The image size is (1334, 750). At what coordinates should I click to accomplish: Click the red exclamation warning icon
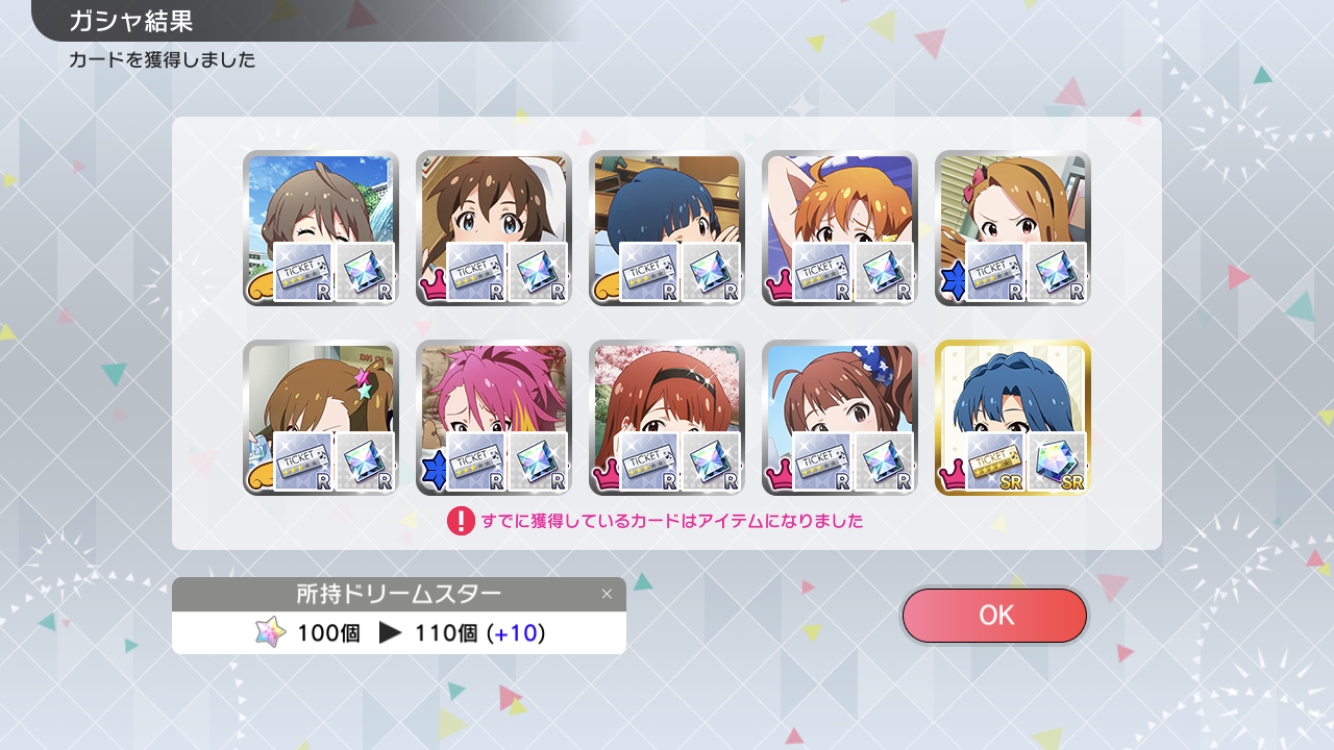(x=460, y=521)
